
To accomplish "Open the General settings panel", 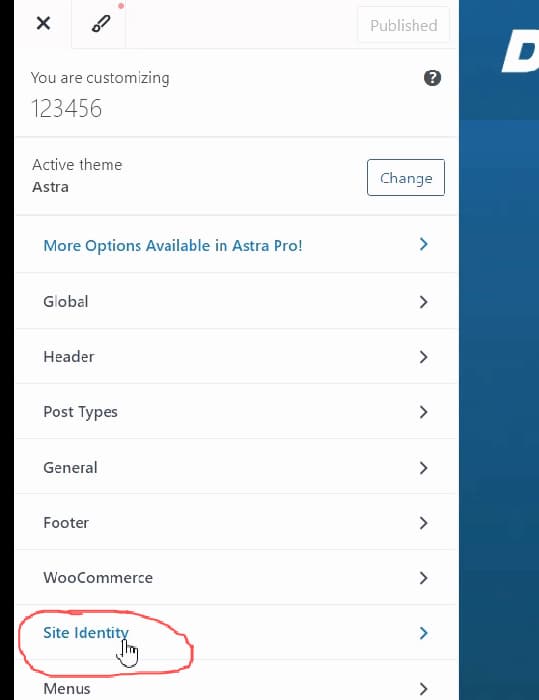I will (237, 467).
